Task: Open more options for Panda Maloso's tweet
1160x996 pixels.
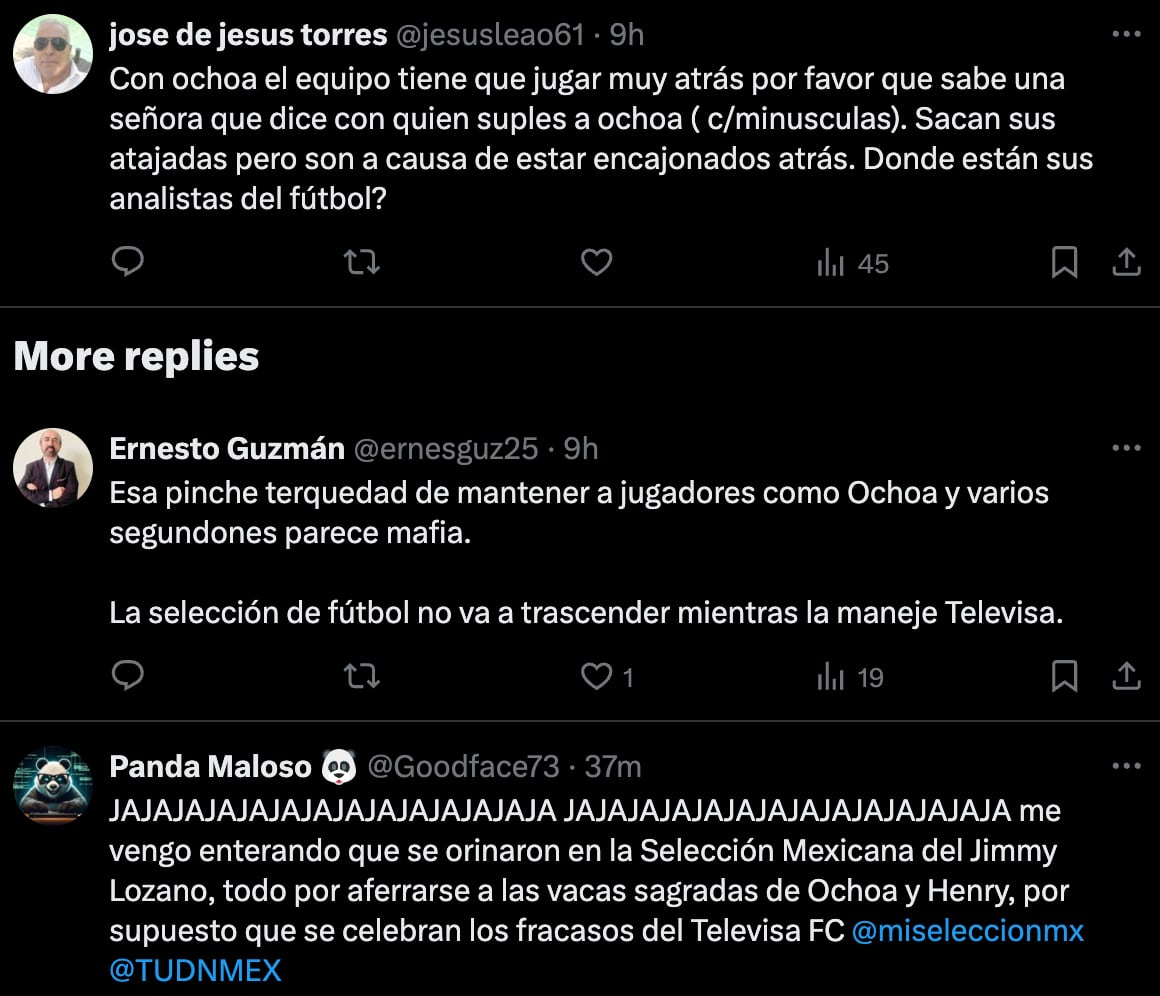Action: (1126, 767)
